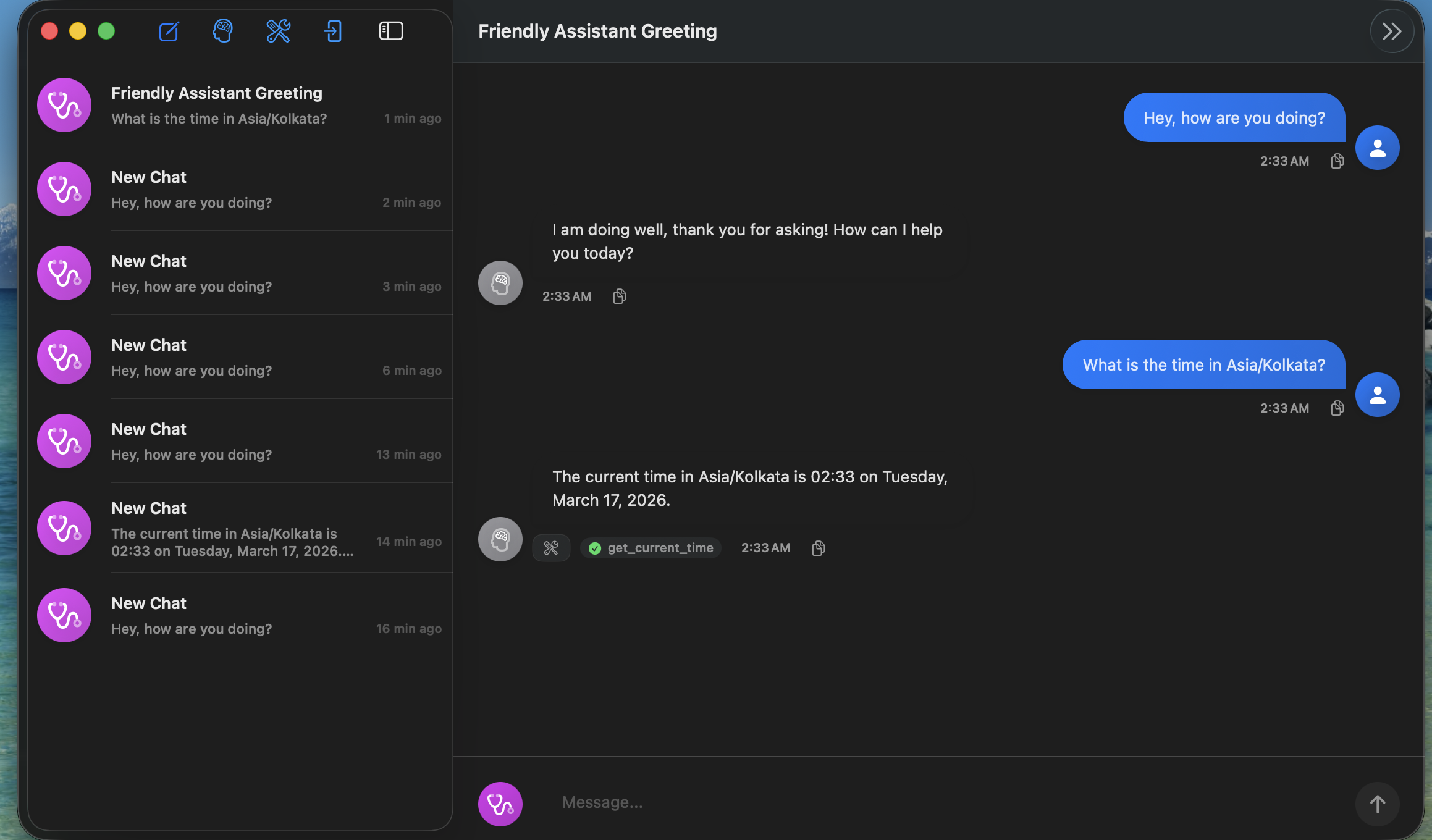
Task: Click the assistant brain avatar in chat
Action: click(500, 282)
